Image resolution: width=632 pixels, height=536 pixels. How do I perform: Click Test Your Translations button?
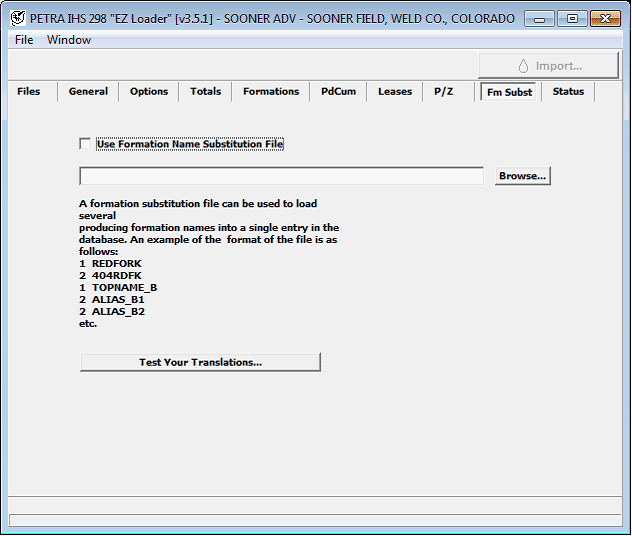[200, 362]
